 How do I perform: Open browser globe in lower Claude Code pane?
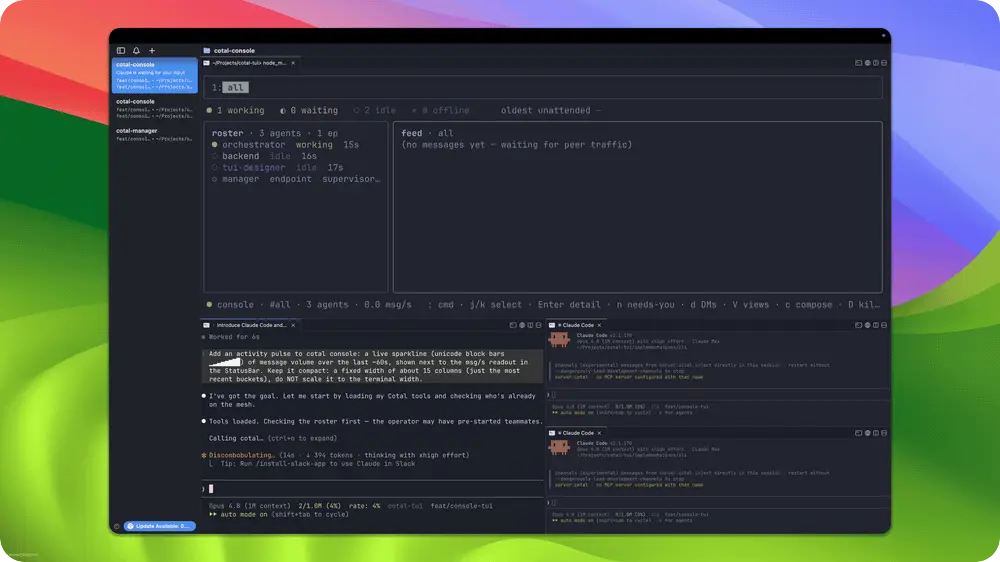tap(867, 433)
